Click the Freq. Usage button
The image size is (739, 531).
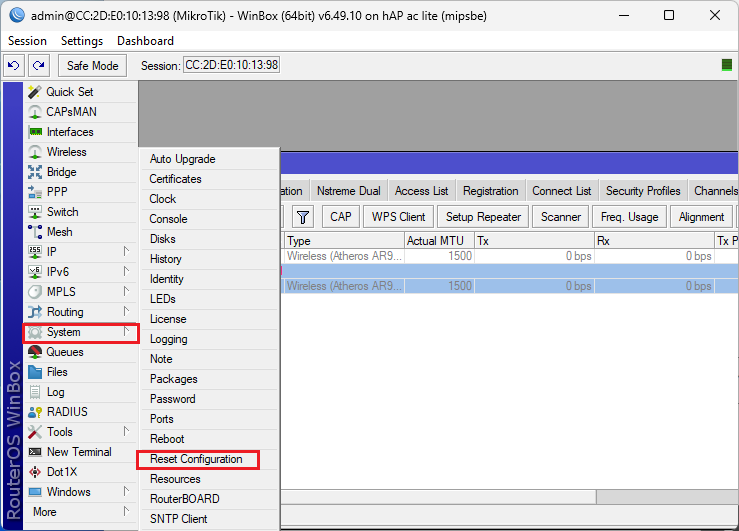pyautogui.click(x=629, y=217)
